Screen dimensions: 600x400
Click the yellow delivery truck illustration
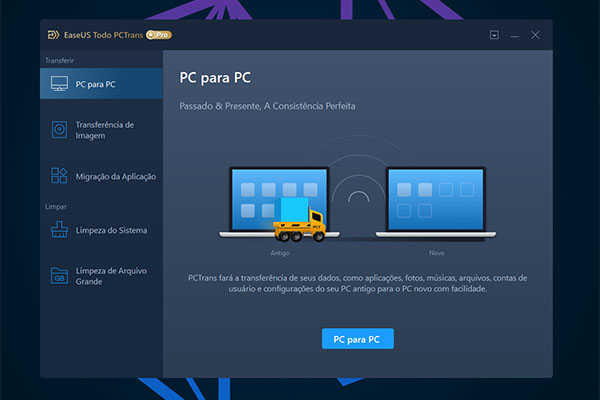pyautogui.click(x=300, y=220)
